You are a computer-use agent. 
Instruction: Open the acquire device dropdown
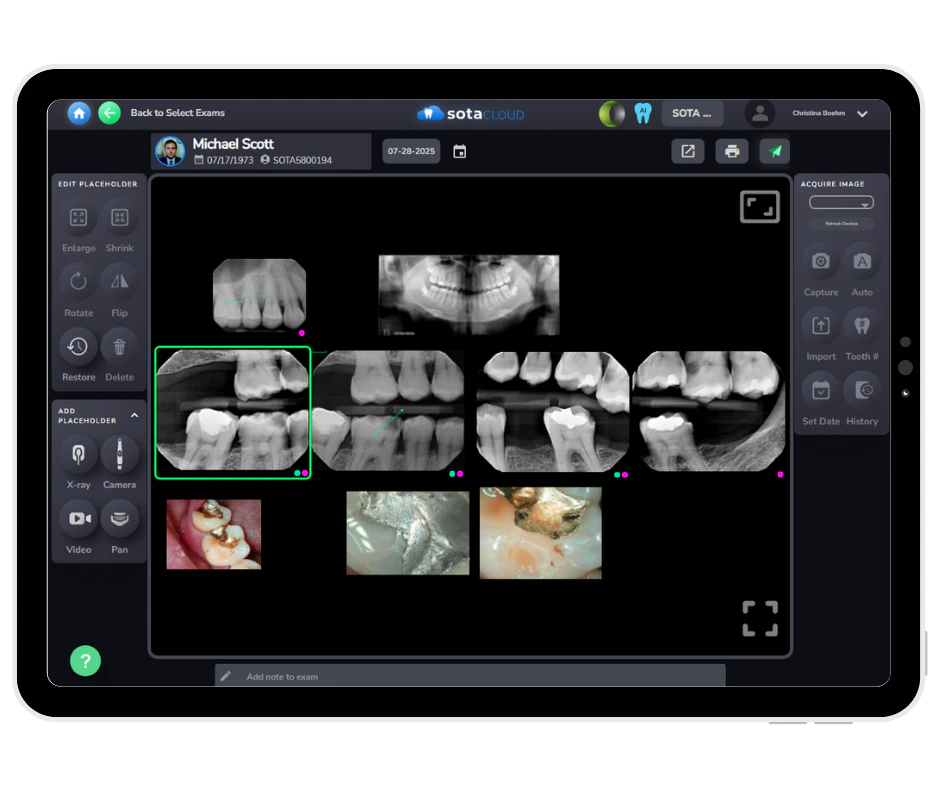click(841, 203)
